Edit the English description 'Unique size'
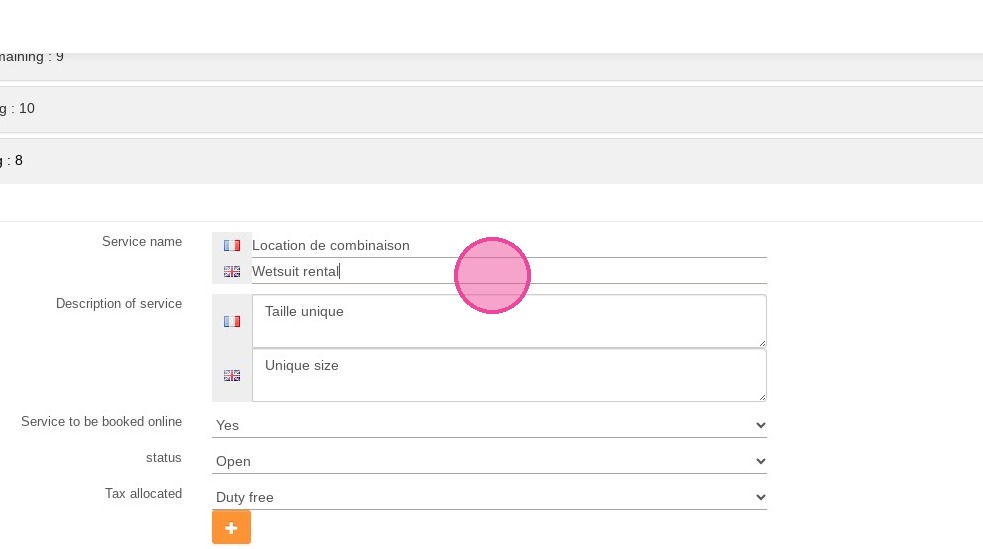Screen dimensions: 983x549 [x=509, y=375]
